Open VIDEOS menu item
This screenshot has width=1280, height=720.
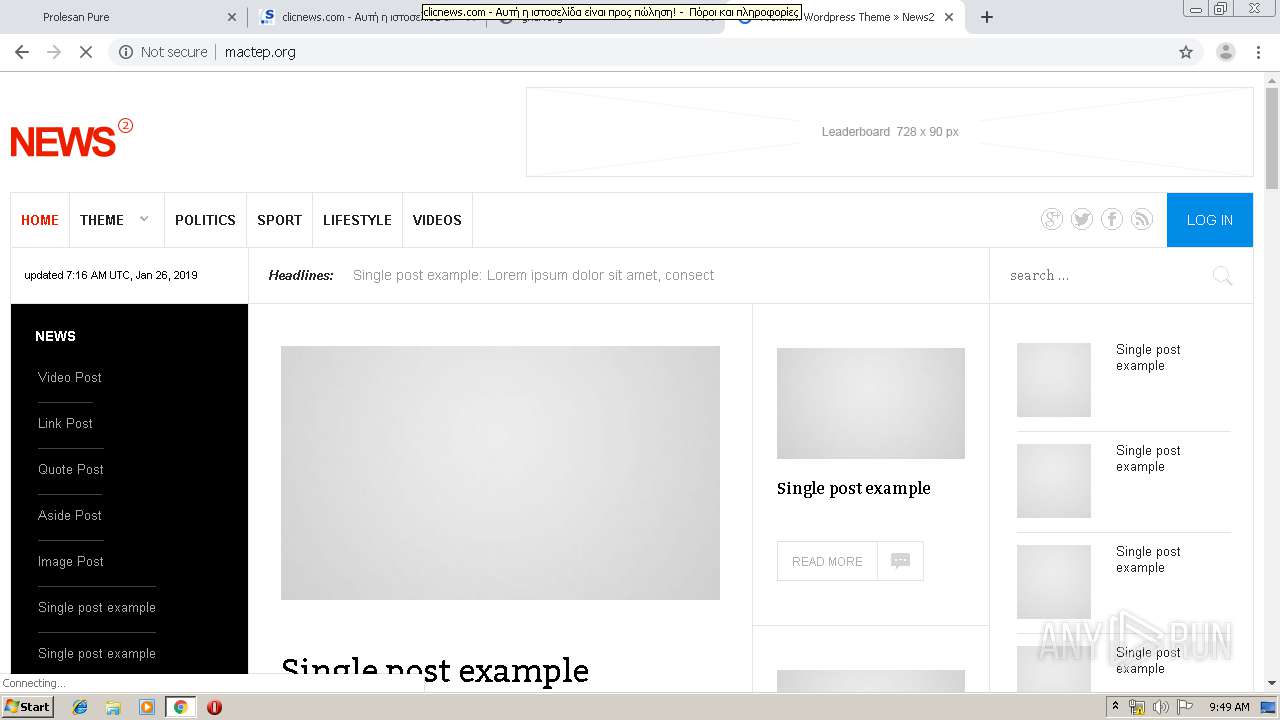[437, 220]
